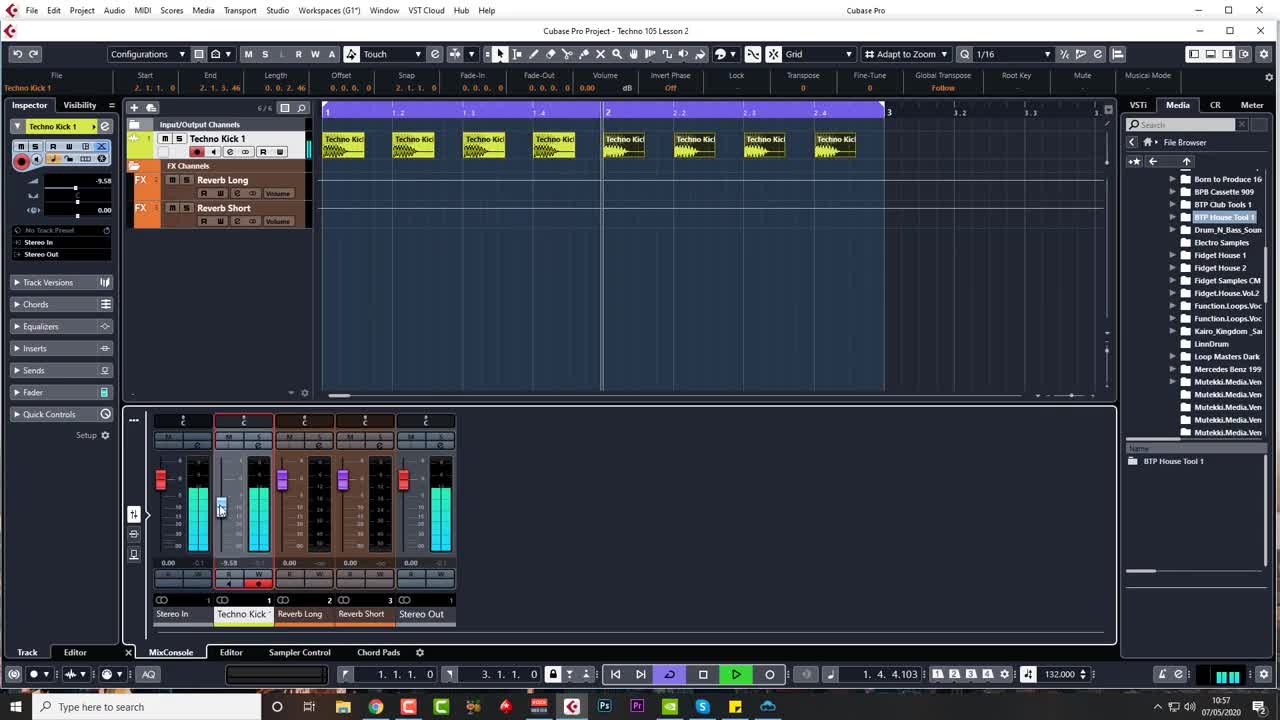Select the Draw pencil tool

[534, 54]
